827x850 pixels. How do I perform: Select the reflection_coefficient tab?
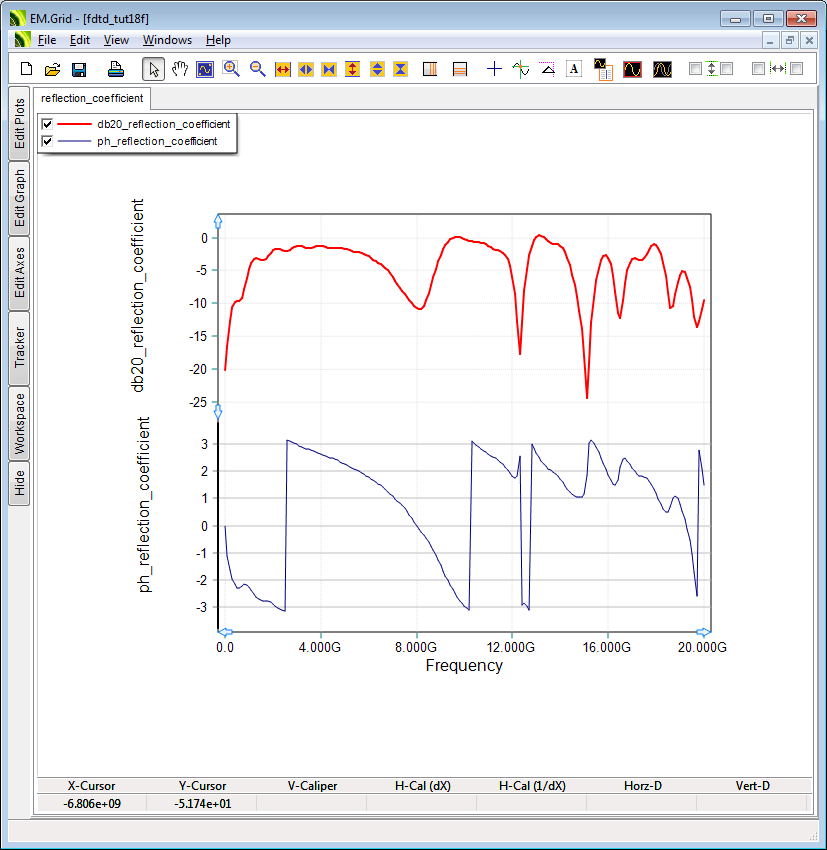pos(93,98)
